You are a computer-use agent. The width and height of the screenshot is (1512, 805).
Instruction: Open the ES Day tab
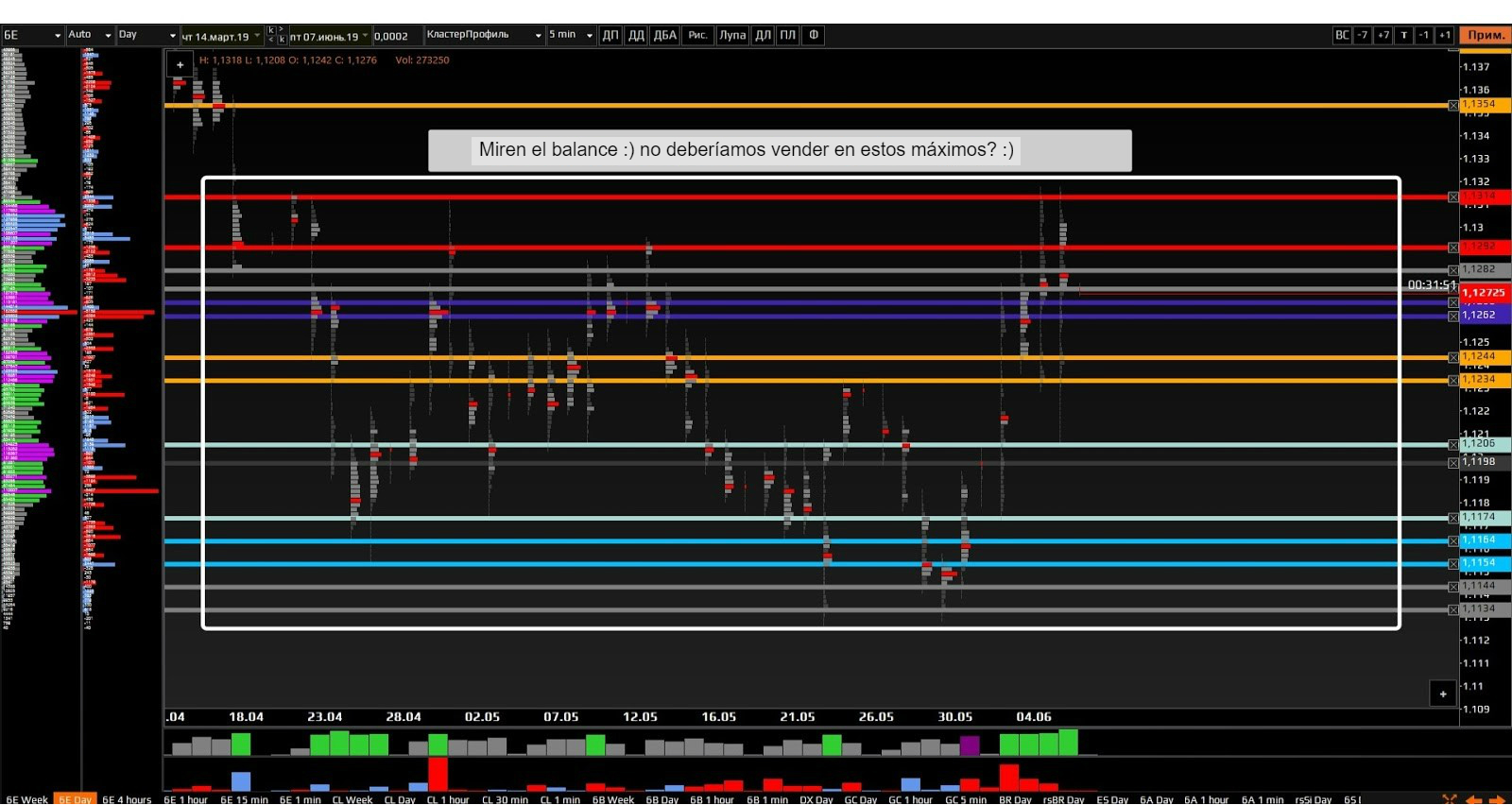(x=1112, y=799)
